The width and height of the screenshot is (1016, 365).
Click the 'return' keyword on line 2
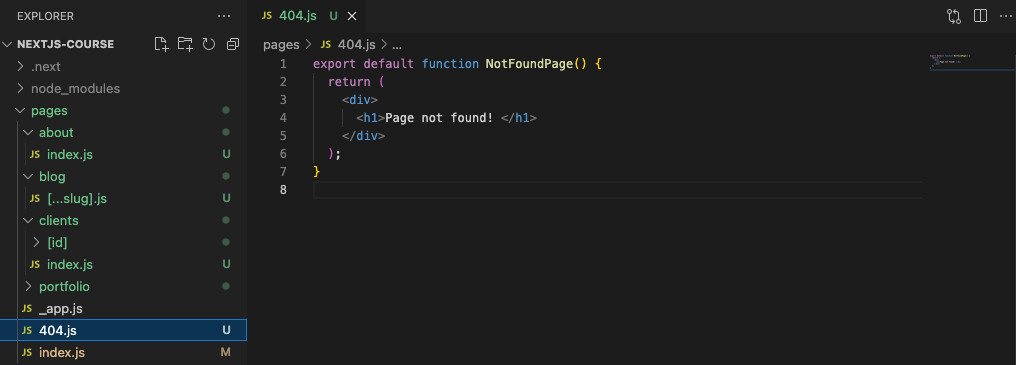pyautogui.click(x=349, y=82)
